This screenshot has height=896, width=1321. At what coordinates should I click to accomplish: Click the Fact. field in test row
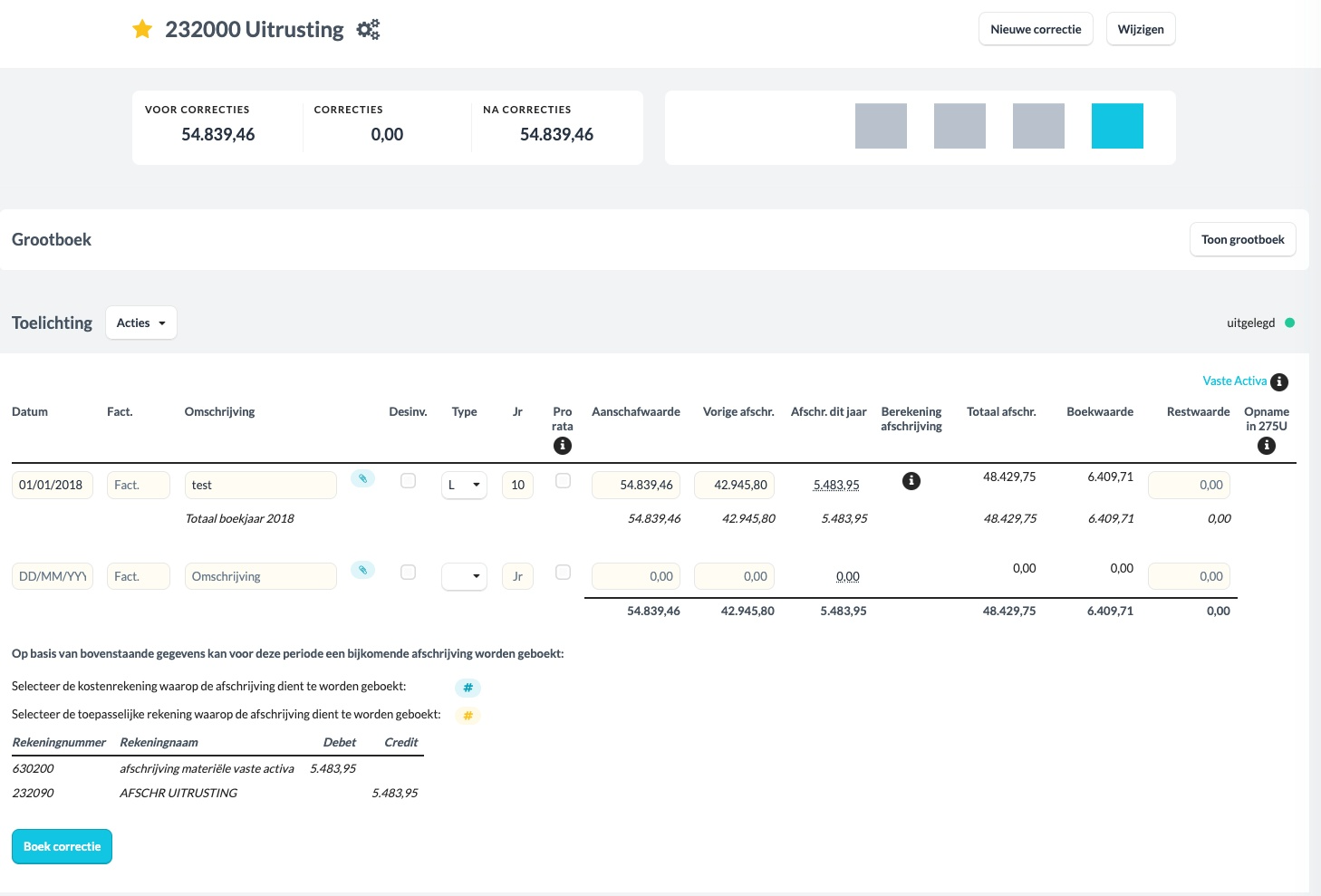pyautogui.click(x=139, y=485)
